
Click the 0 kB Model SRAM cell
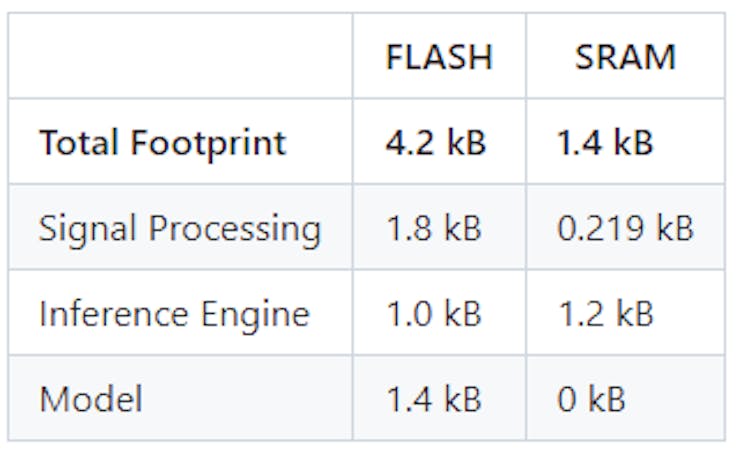[x=591, y=399]
